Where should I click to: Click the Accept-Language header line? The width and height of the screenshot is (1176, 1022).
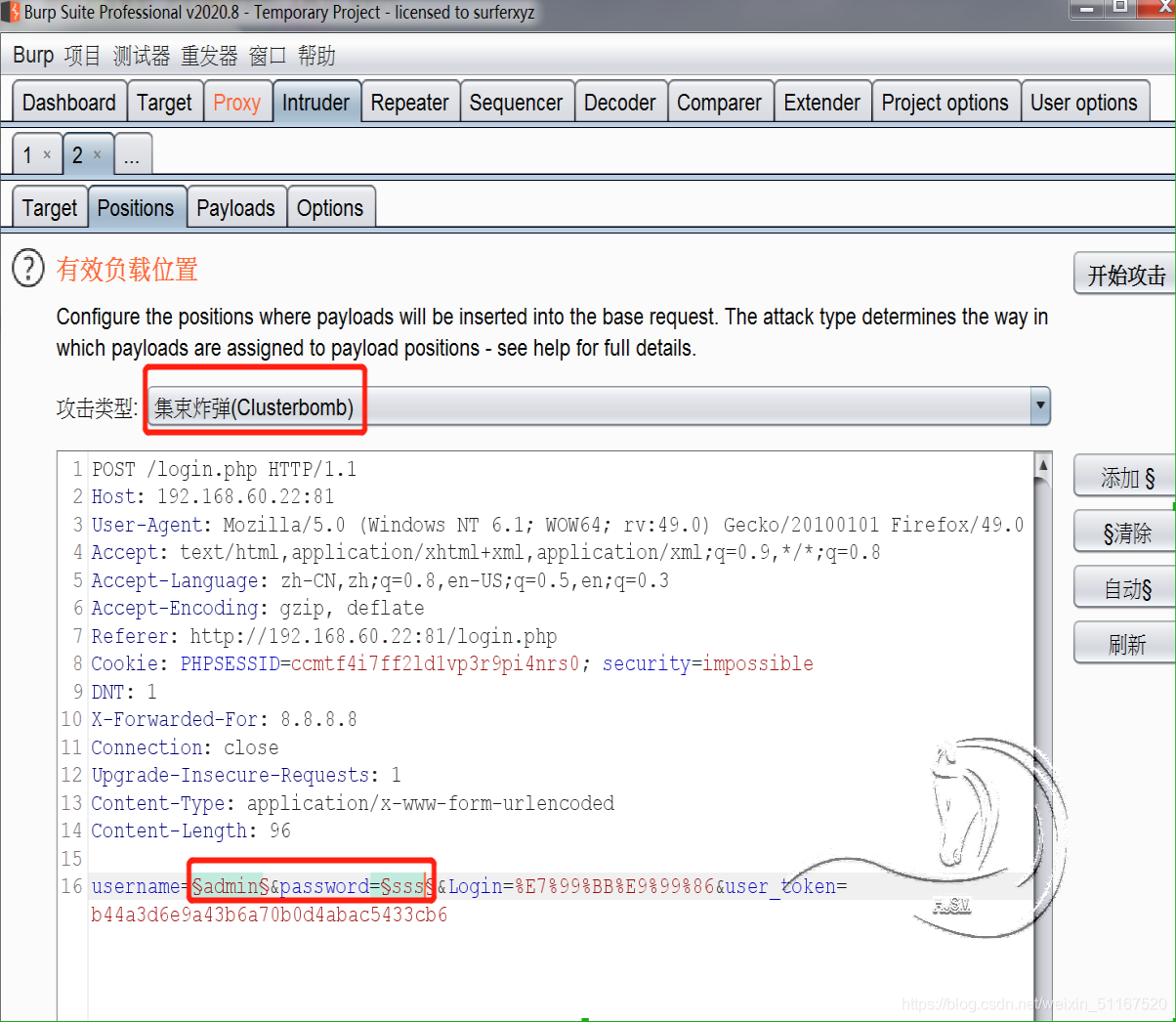click(x=380, y=580)
